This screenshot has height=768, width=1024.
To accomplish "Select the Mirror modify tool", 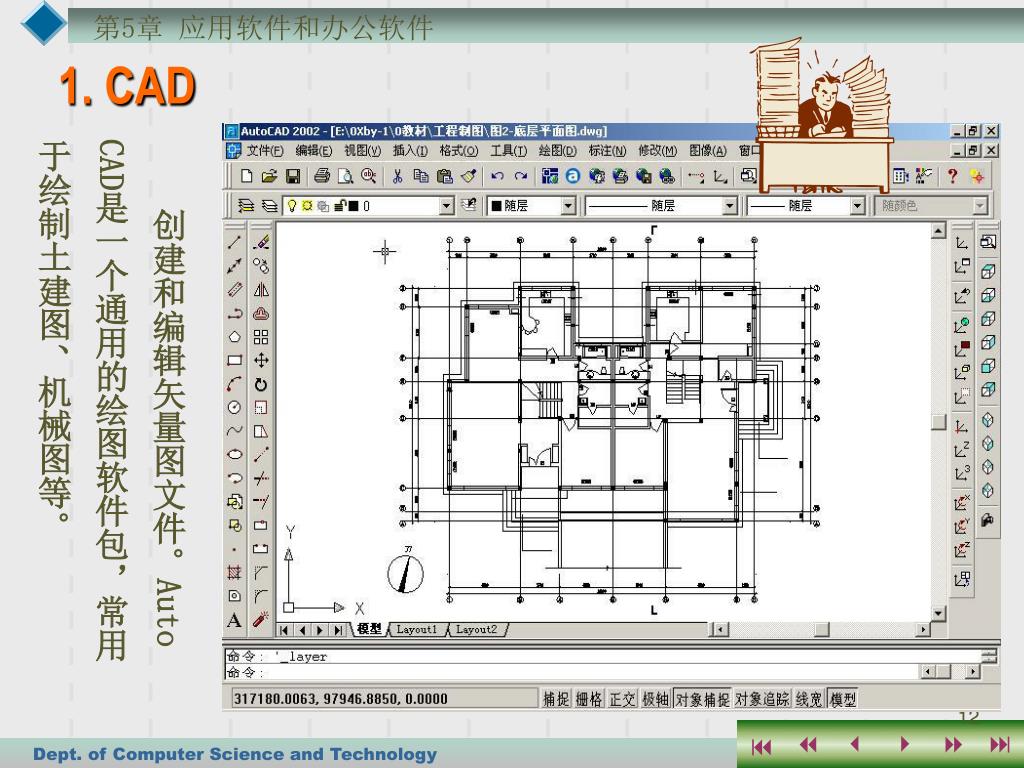I will click(261, 289).
